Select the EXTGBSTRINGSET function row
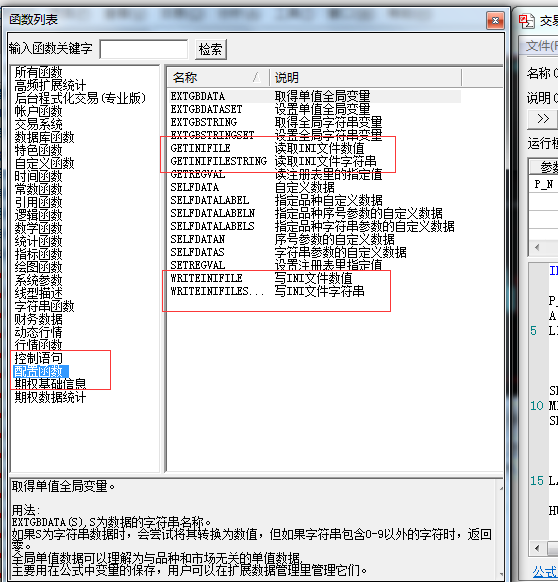The image size is (558, 582). pyautogui.click(x=315, y=135)
